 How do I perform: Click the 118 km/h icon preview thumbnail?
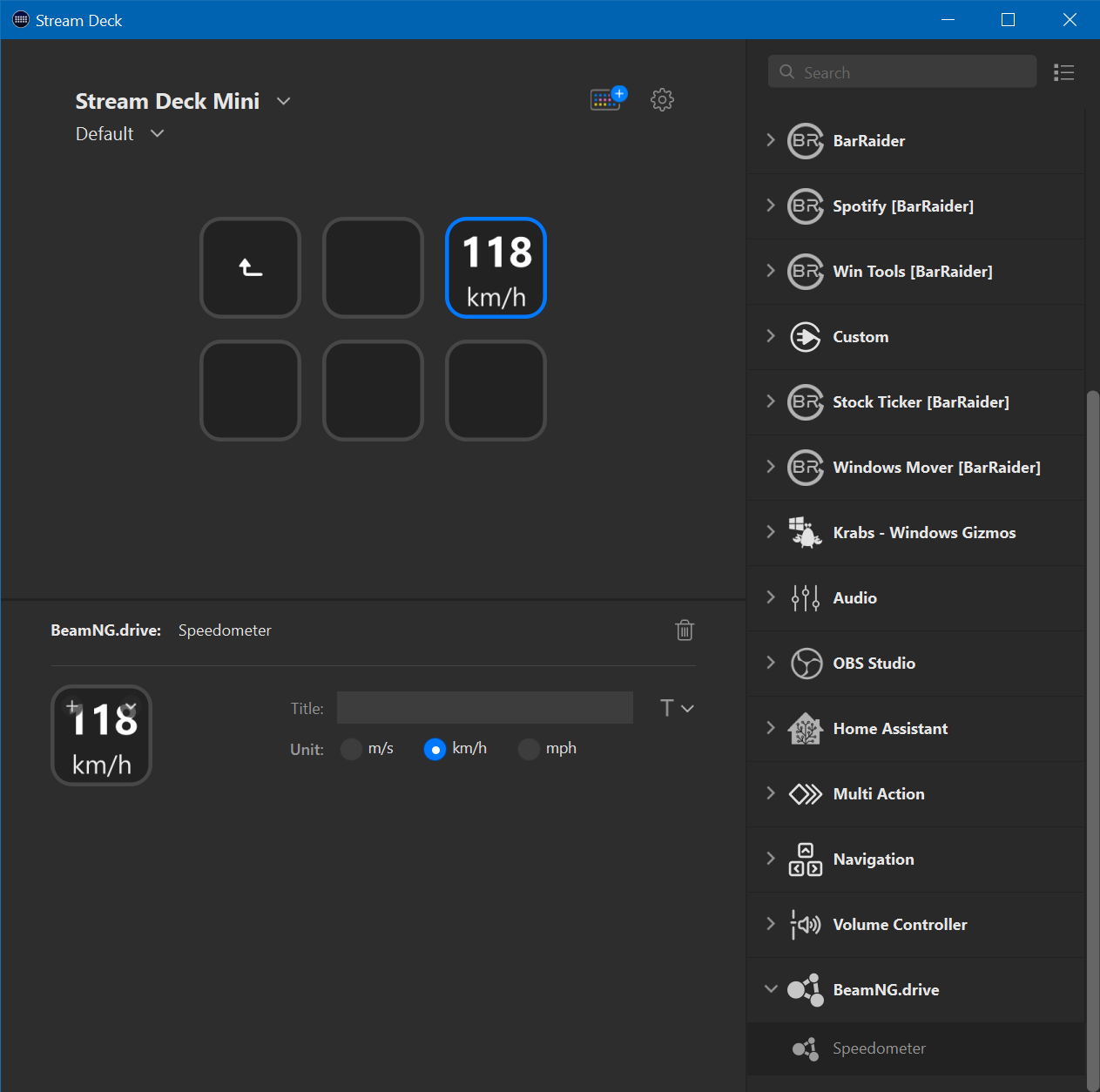point(102,736)
